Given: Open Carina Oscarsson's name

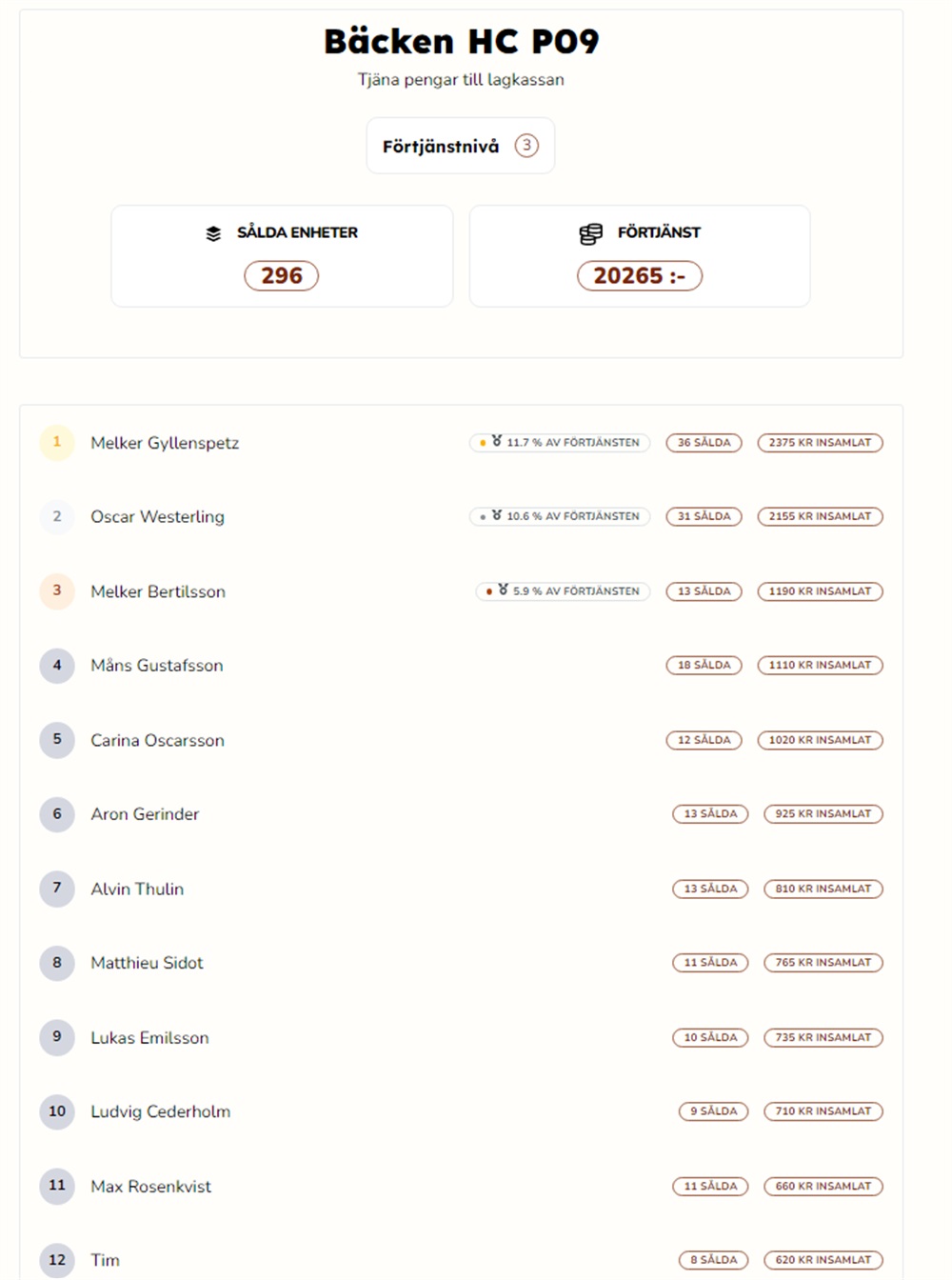Looking at the screenshot, I should 158,740.
